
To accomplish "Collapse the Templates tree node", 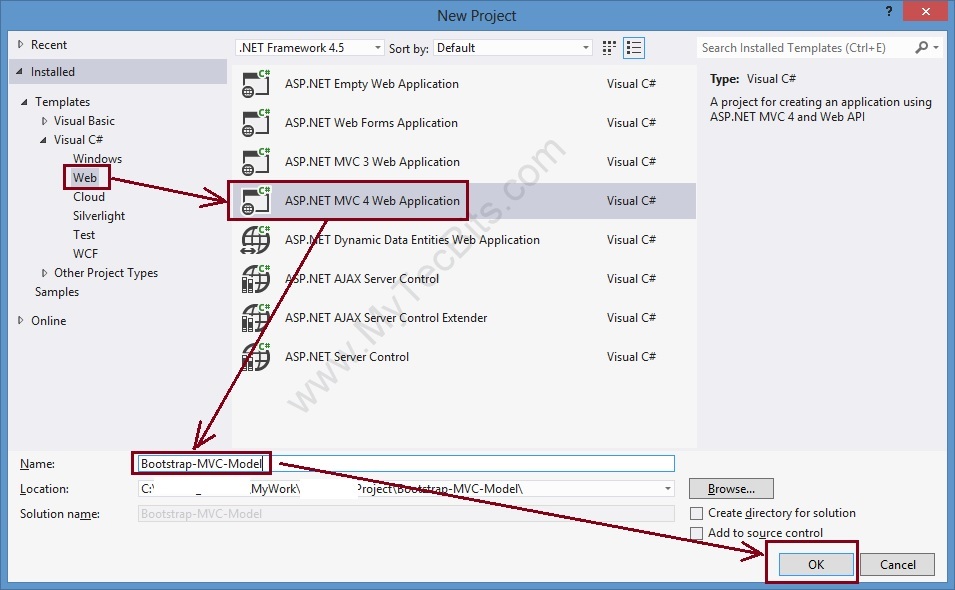I will click(24, 102).
